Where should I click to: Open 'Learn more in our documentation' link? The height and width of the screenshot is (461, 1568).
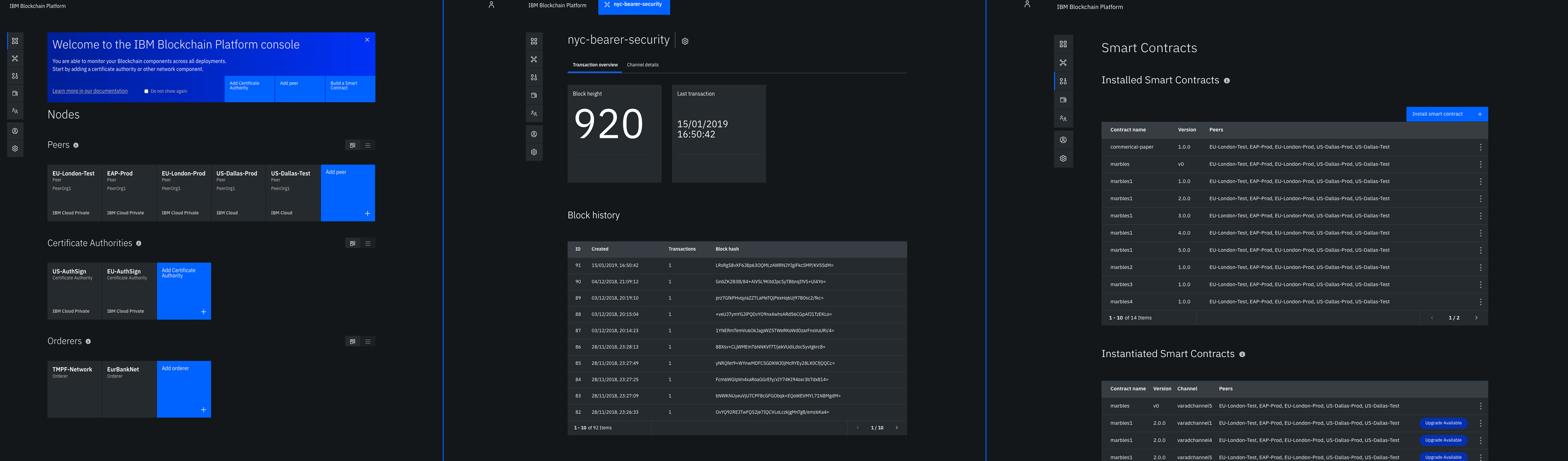pyautogui.click(x=90, y=91)
